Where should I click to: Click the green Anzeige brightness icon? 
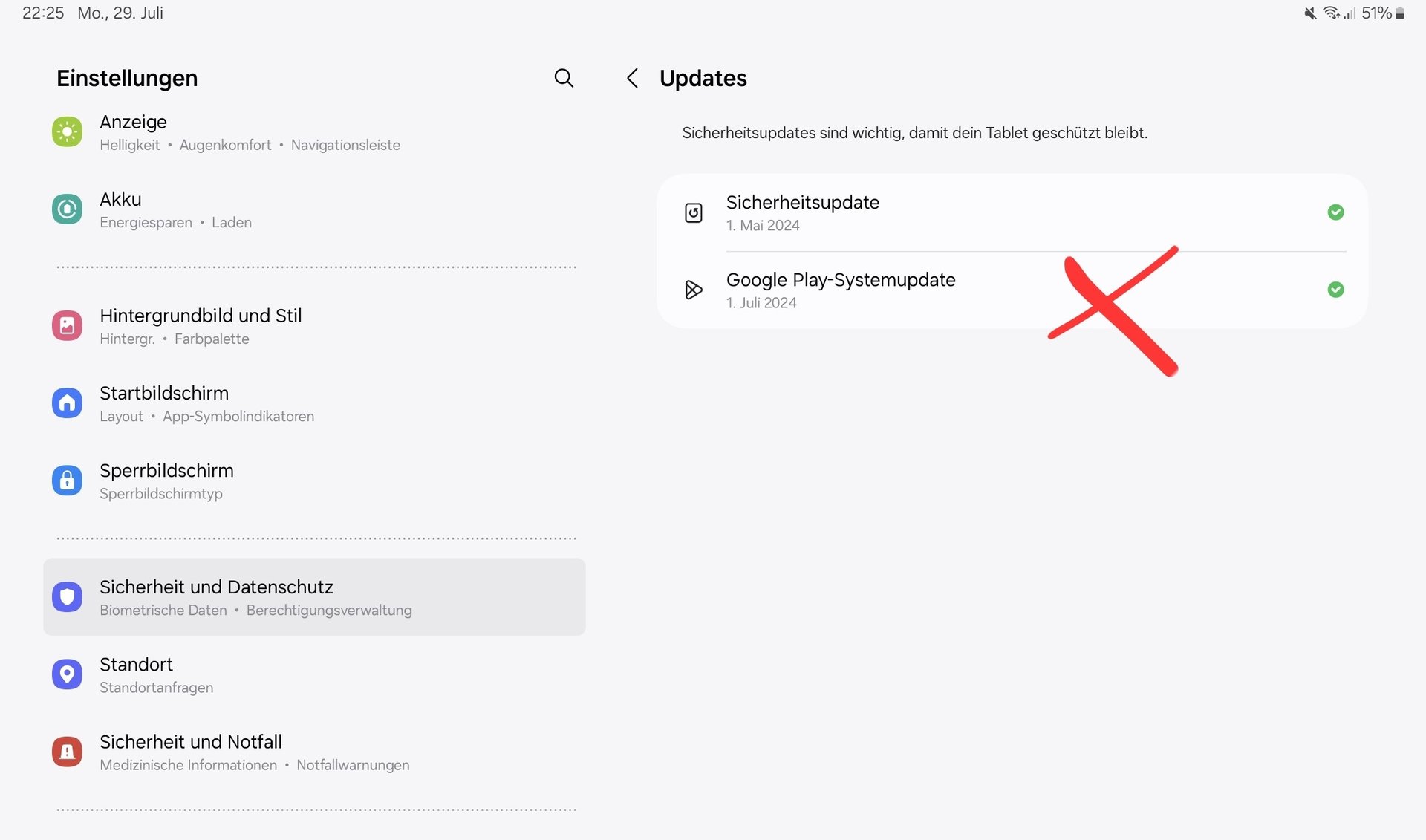pos(67,132)
